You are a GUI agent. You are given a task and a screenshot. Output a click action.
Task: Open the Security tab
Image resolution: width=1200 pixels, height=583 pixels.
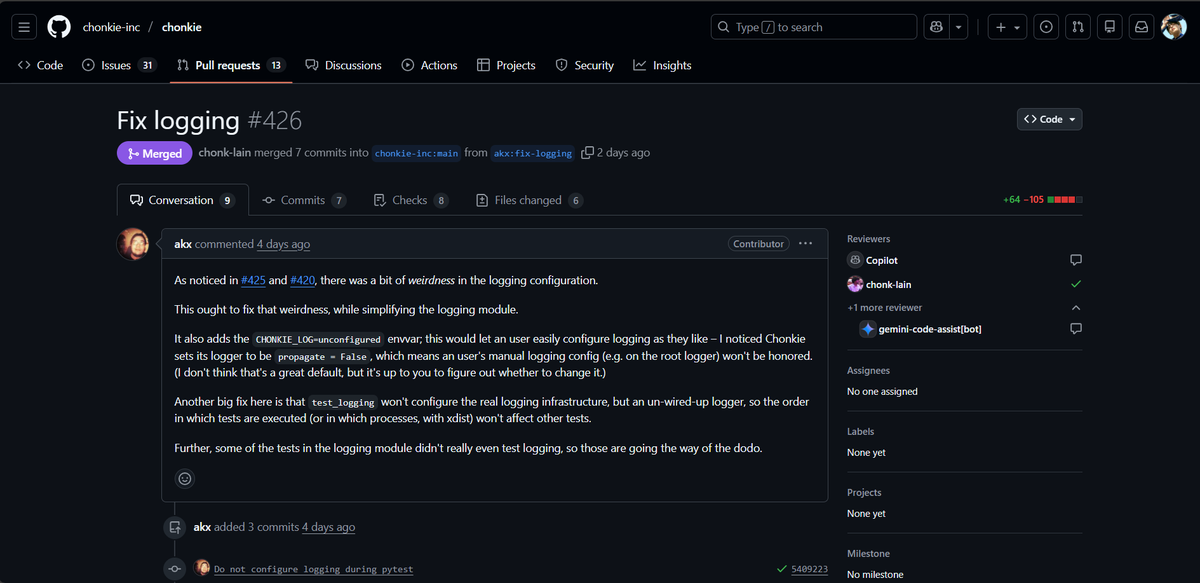(x=584, y=65)
